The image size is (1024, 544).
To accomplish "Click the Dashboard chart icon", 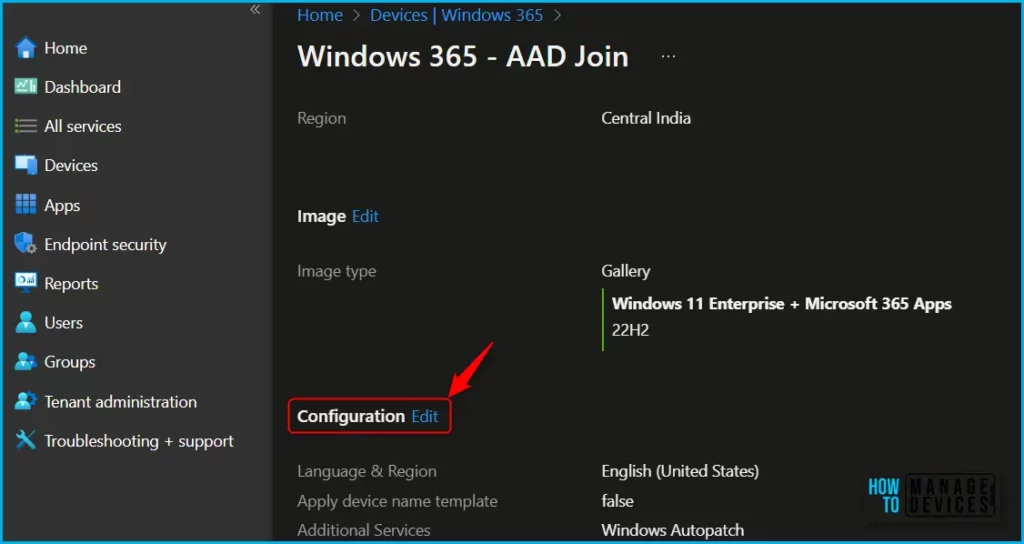I will [25, 87].
